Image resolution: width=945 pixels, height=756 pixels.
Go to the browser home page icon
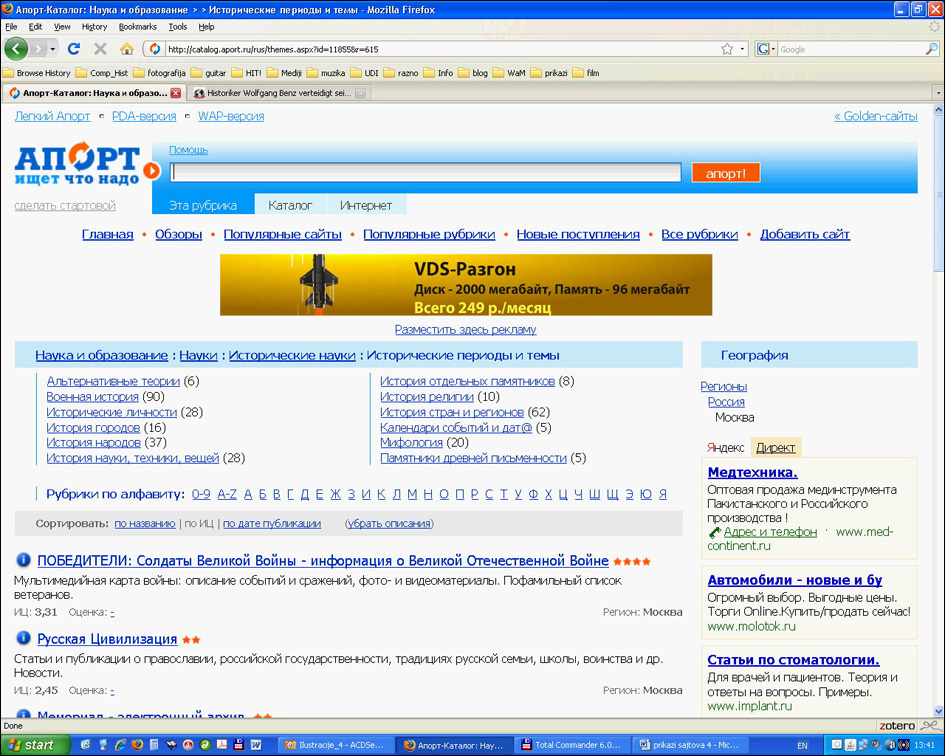(126, 48)
